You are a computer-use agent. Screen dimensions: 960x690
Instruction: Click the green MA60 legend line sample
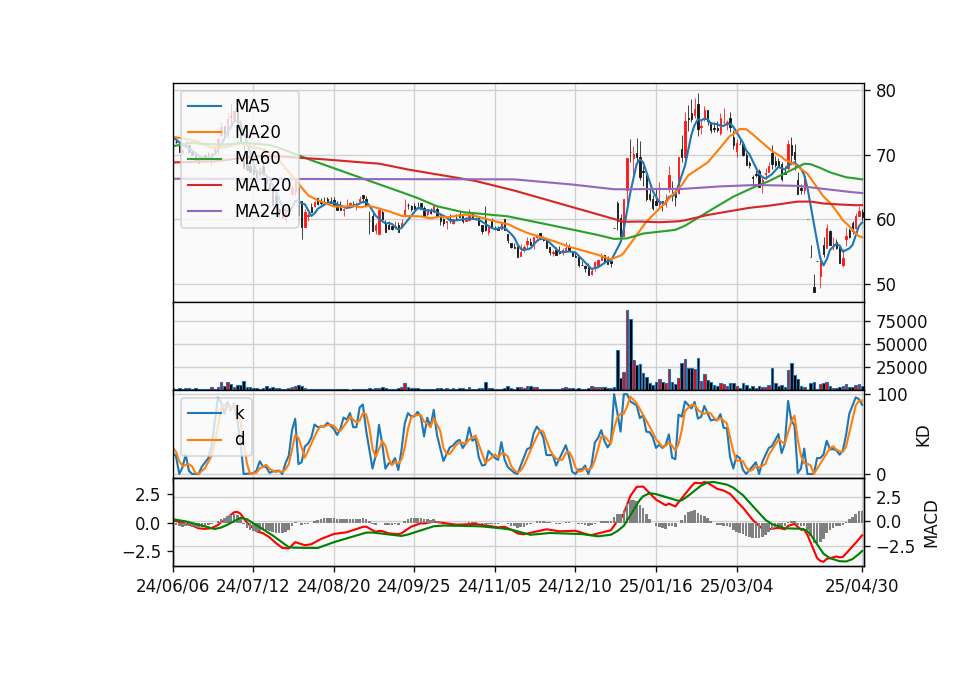coord(204,159)
